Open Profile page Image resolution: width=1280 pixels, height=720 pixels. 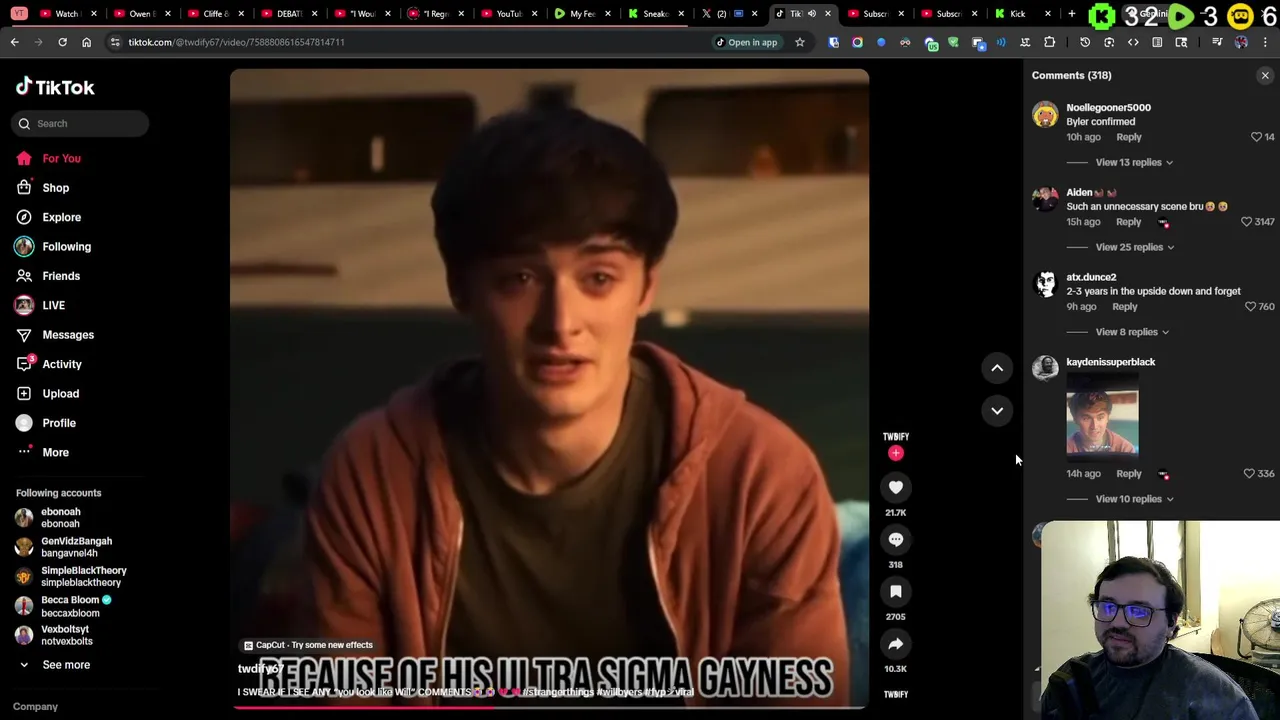tap(58, 423)
